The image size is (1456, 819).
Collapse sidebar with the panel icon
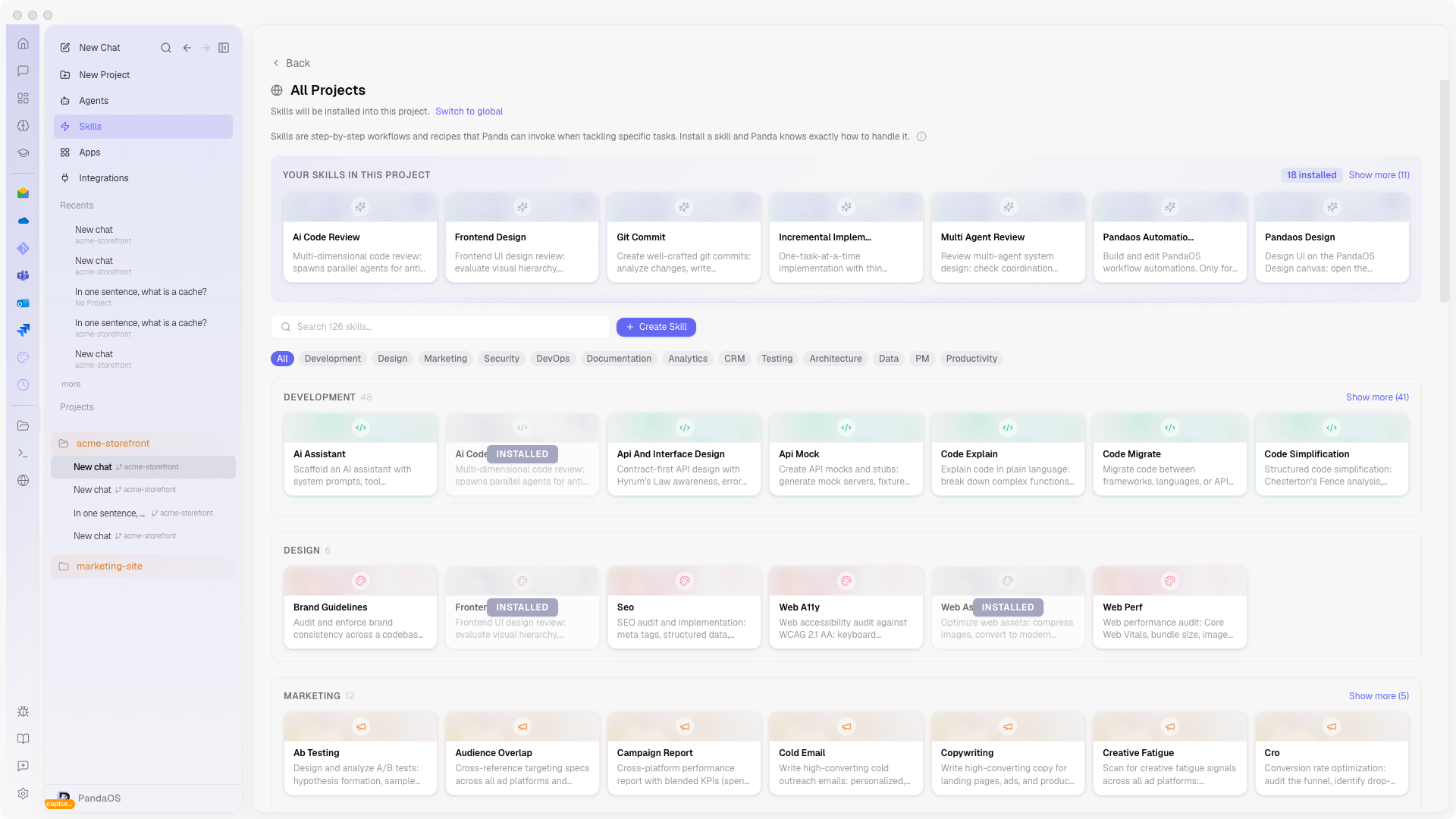tap(224, 48)
